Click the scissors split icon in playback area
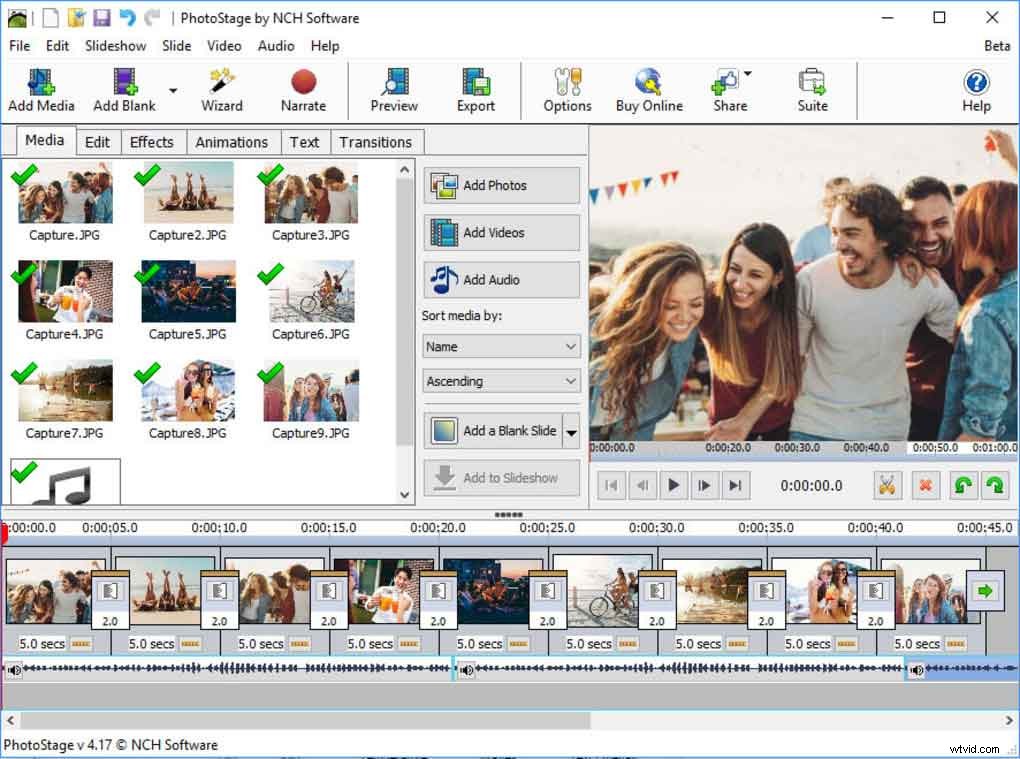1020x759 pixels. [x=887, y=486]
